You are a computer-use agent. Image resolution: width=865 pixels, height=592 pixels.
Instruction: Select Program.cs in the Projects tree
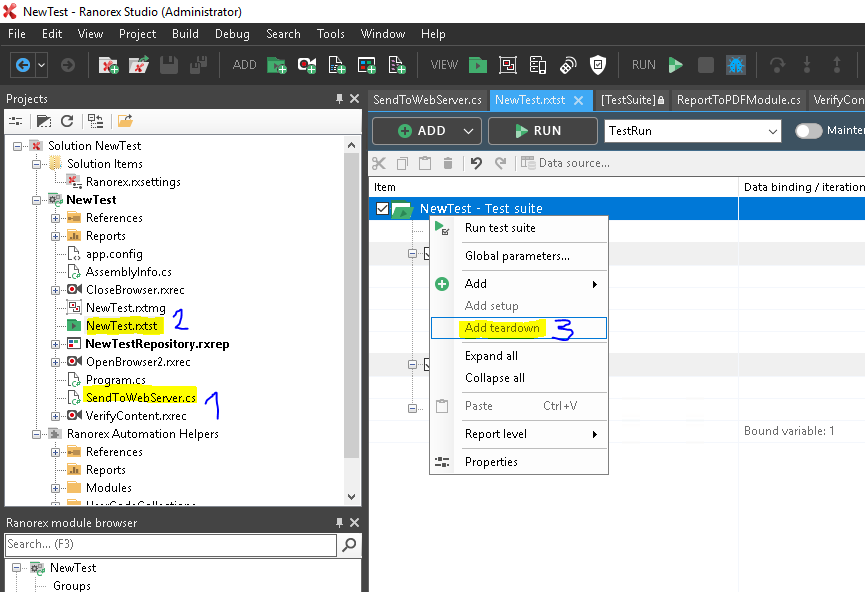[116, 380]
